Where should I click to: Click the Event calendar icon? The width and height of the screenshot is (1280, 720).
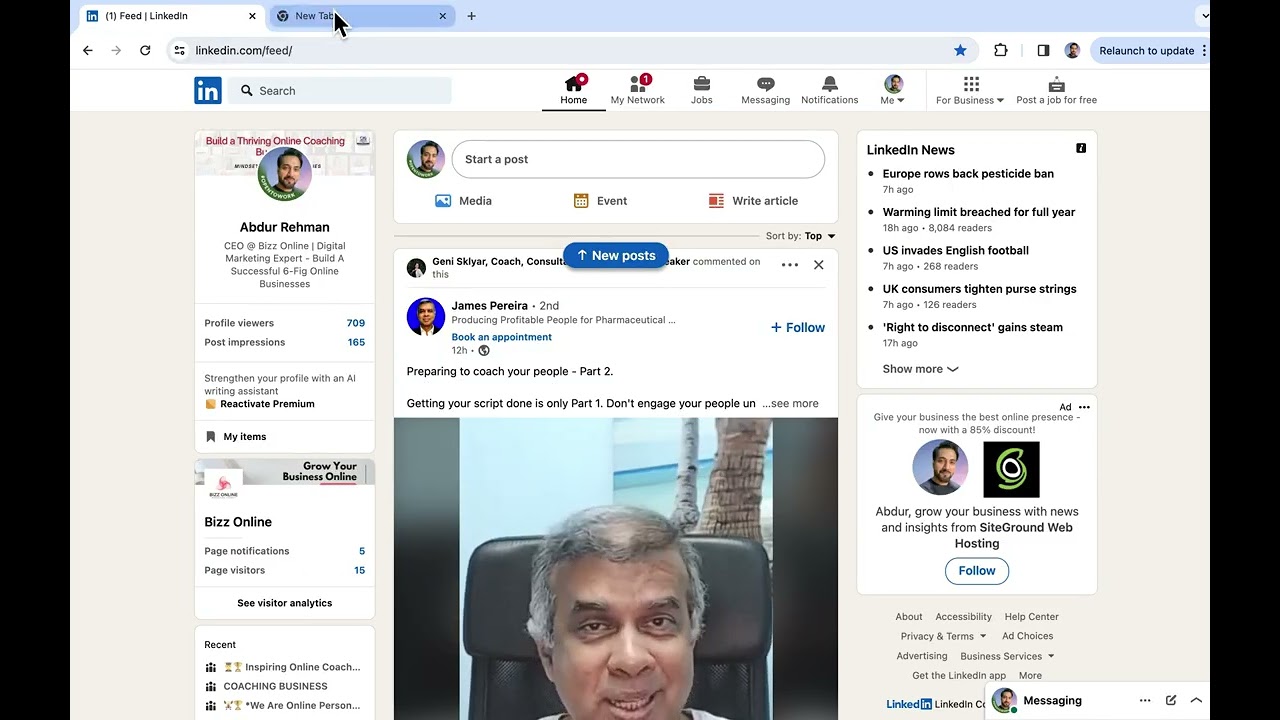click(x=581, y=201)
